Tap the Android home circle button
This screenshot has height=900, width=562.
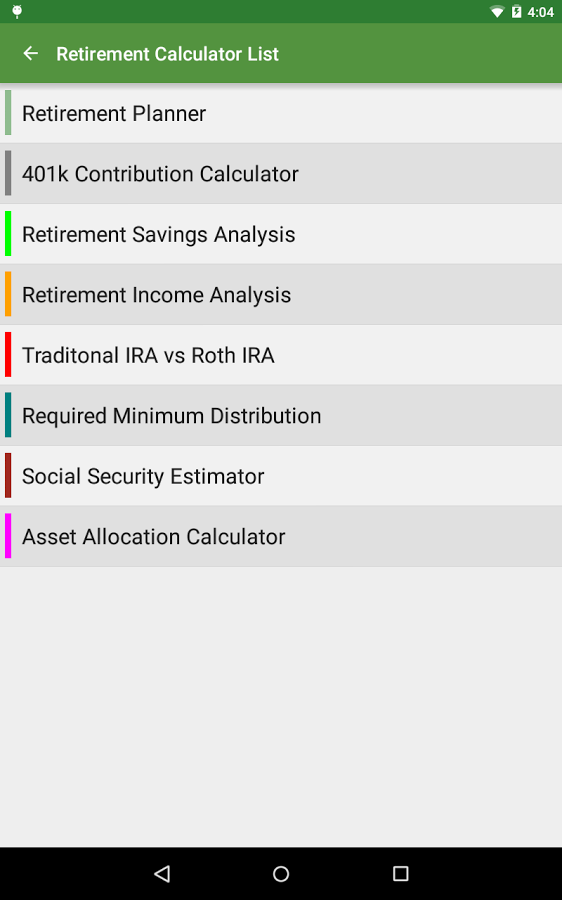[x=281, y=874]
